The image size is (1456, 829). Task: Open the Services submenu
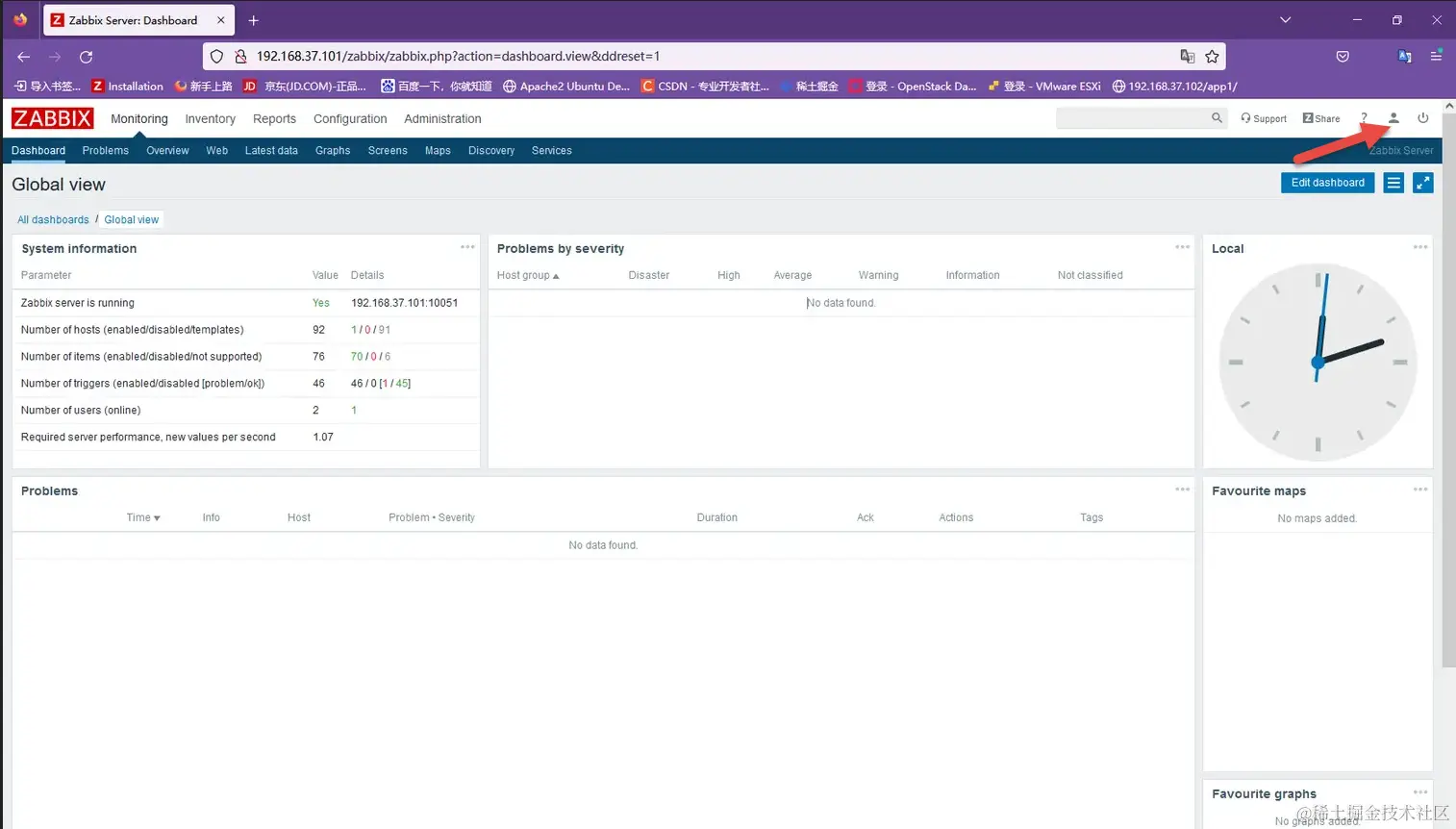click(552, 151)
